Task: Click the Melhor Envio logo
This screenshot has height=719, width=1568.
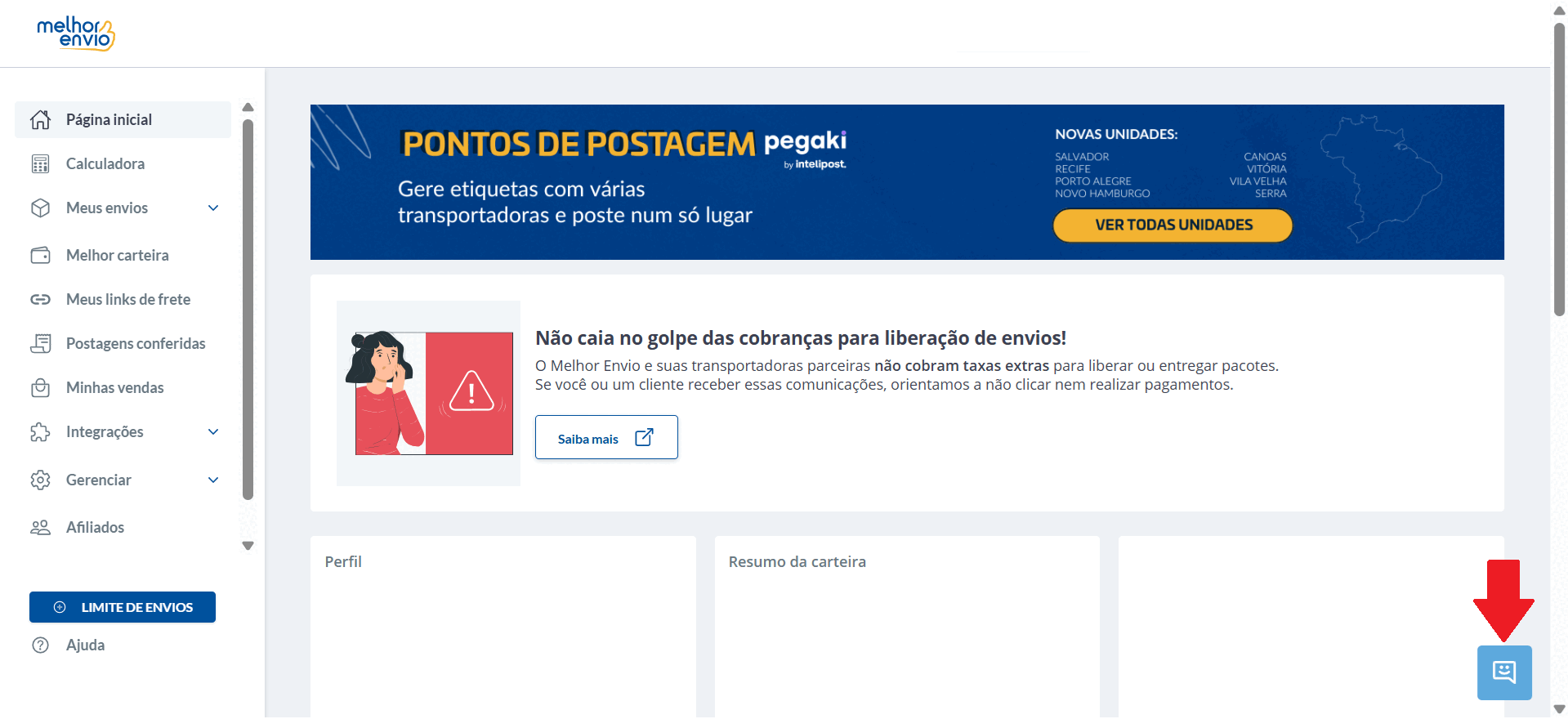Action: [x=75, y=33]
